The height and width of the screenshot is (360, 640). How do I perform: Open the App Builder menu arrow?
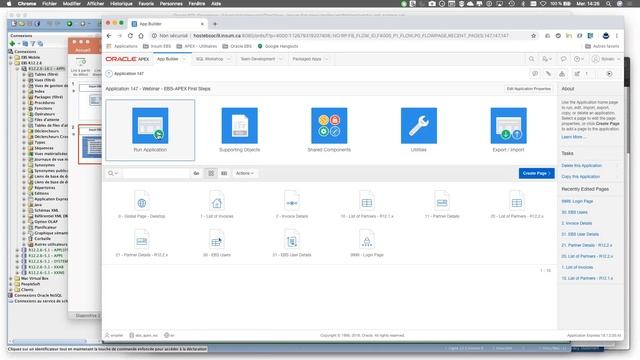pyautogui.click(x=184, y=59)
